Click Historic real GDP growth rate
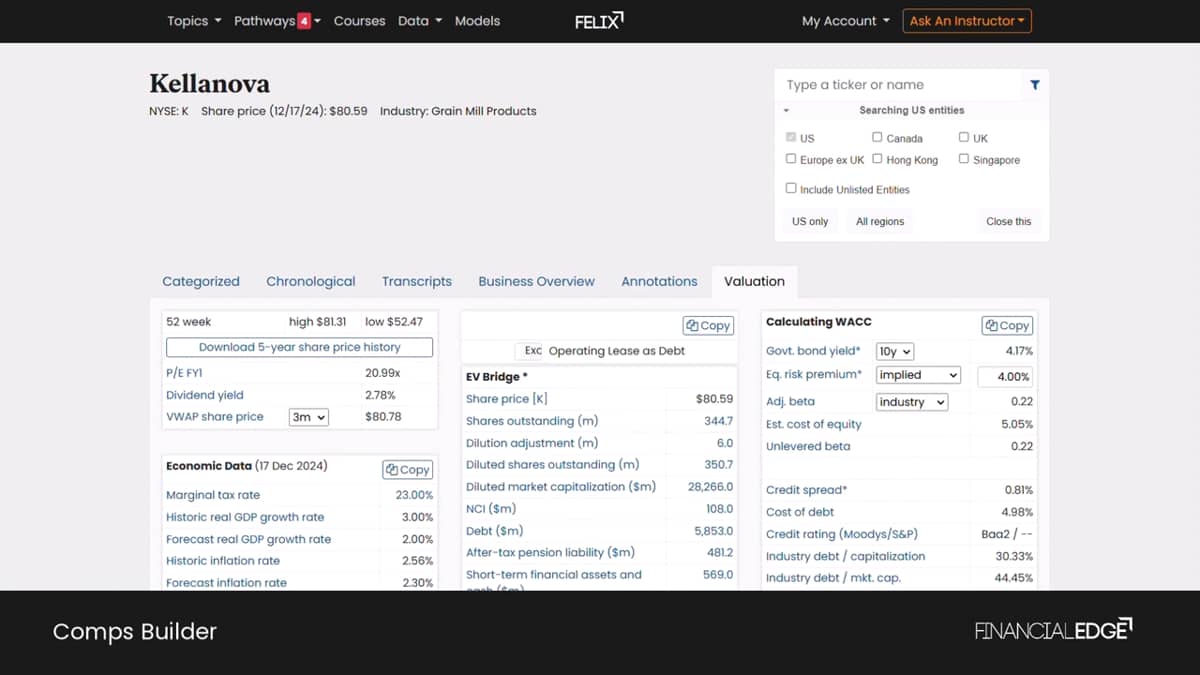This screenshot has height=675, width=1200. click(x=245, y=517)
